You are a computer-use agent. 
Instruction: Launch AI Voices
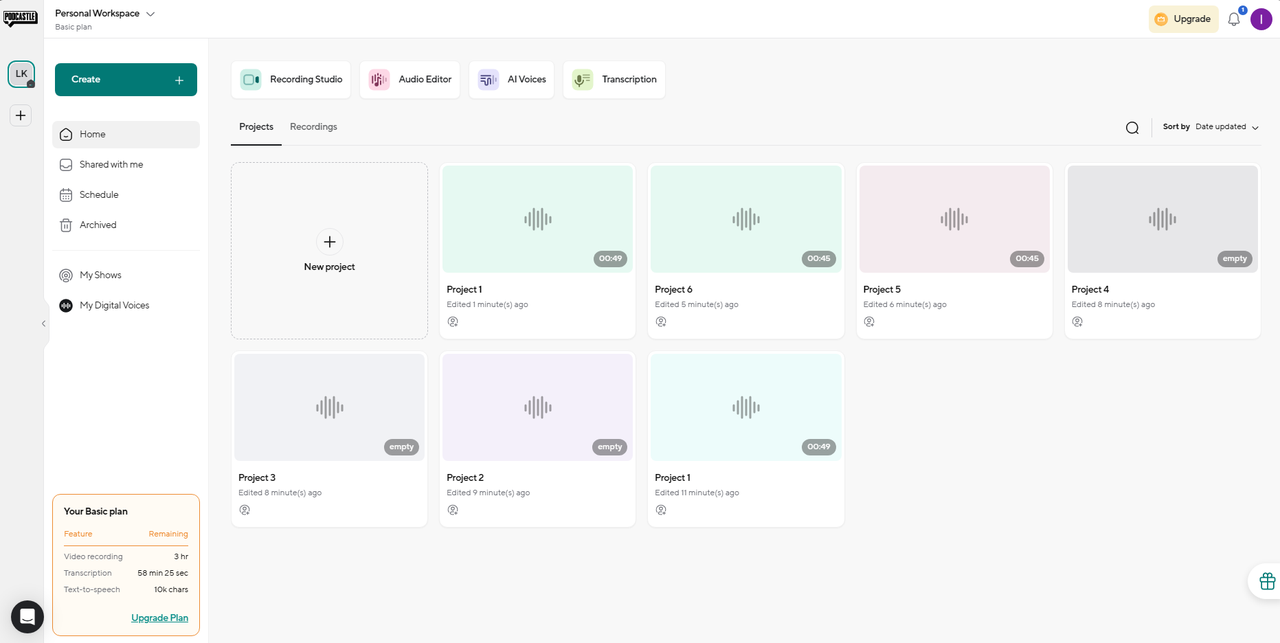coord(511,80)
